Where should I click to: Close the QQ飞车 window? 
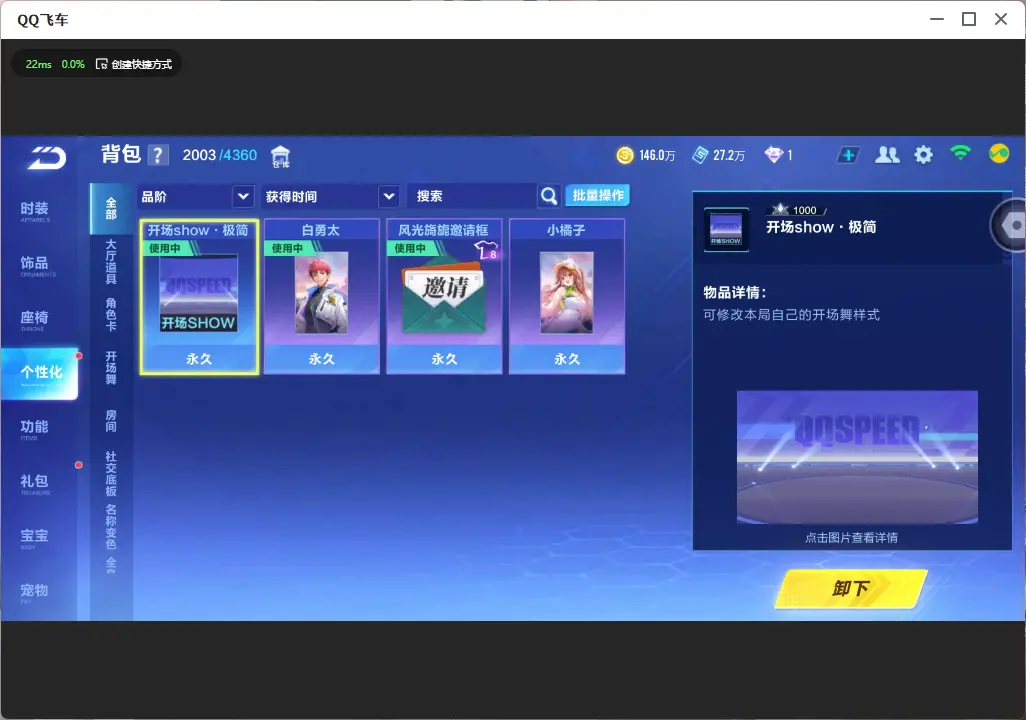[1000, 19]
